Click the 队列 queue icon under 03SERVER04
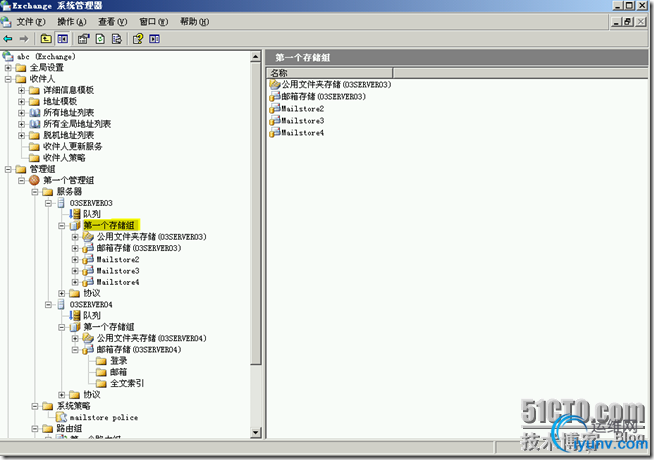The image size is (654, 460). (x=75, y=316)
